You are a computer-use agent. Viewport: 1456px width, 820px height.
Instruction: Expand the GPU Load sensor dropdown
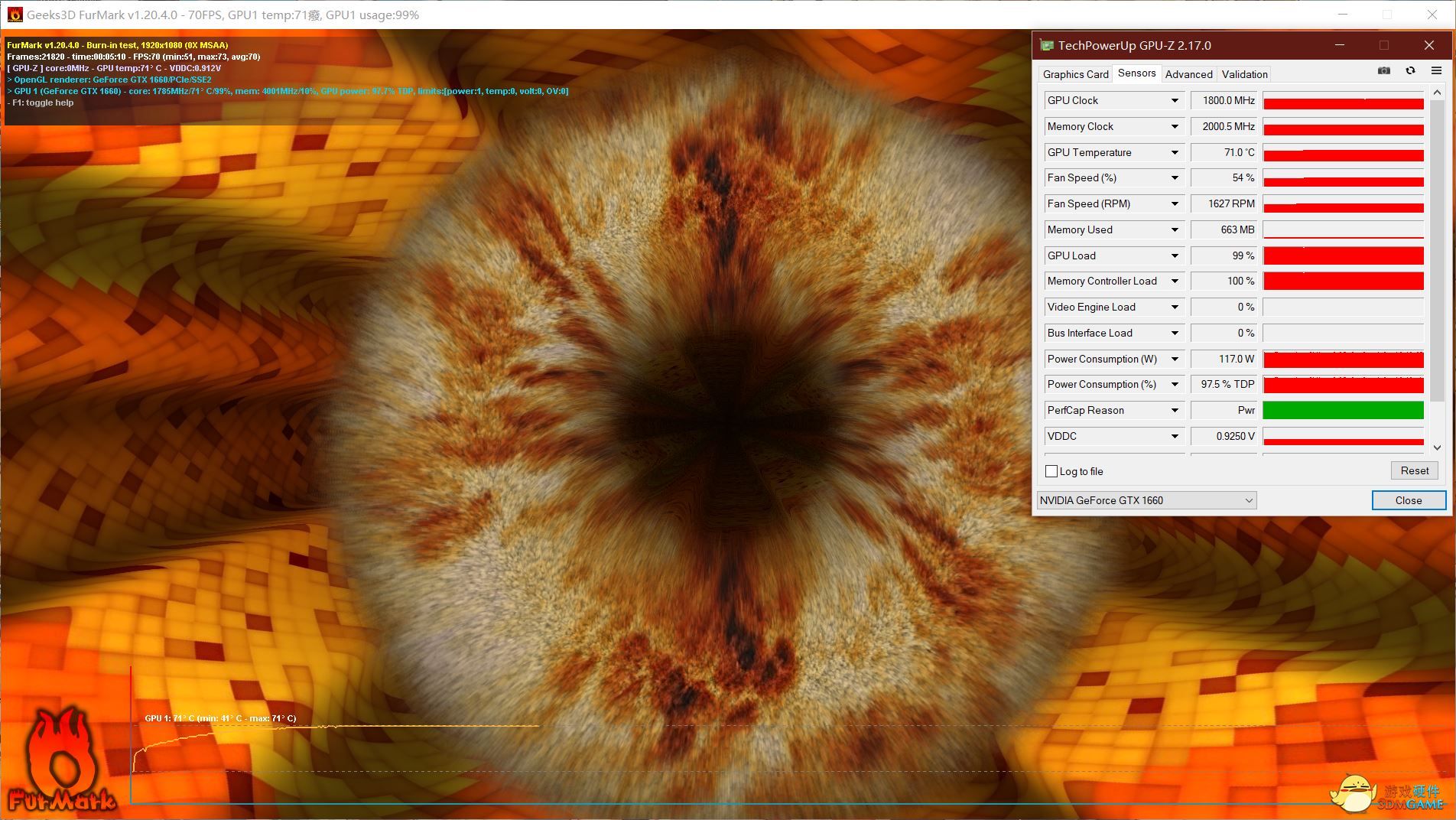pyautogui.click(x=1175, y=255)
